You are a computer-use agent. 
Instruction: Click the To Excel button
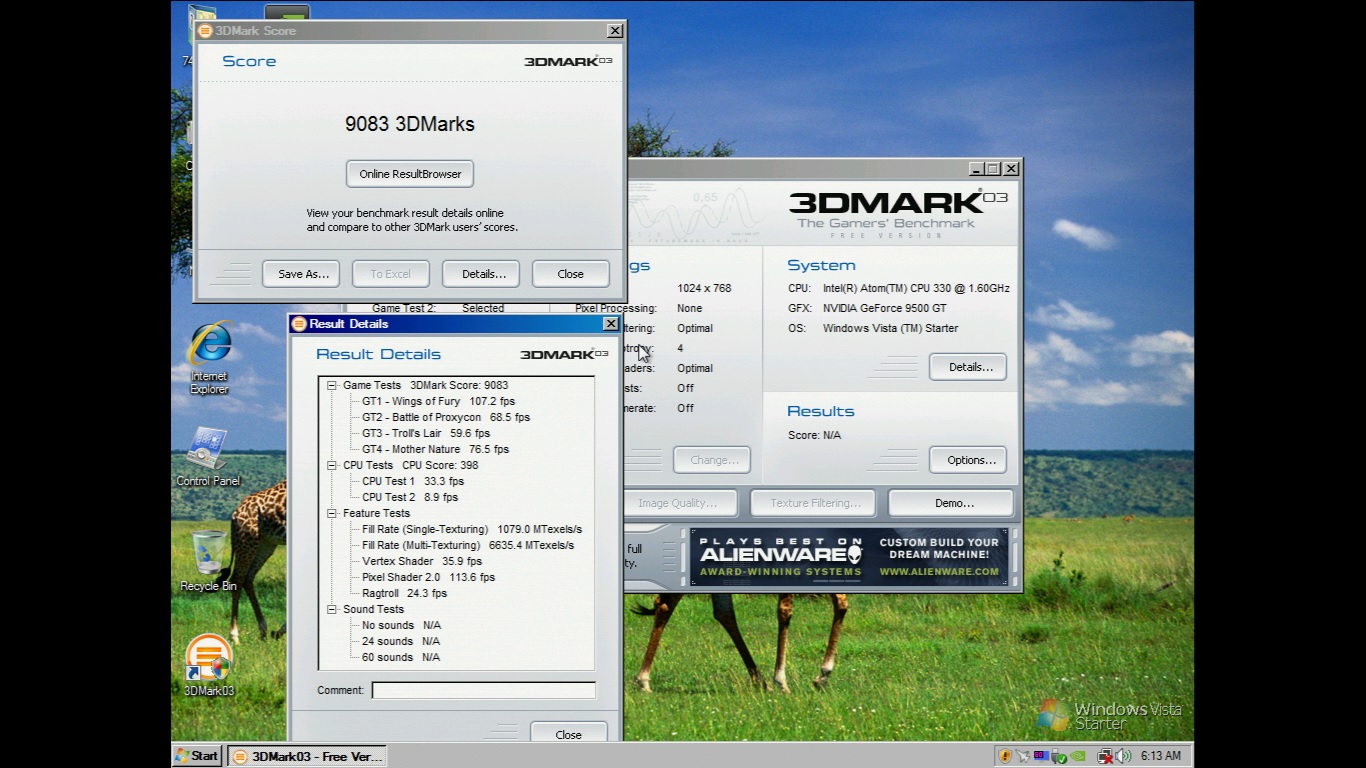pos(391,274)
